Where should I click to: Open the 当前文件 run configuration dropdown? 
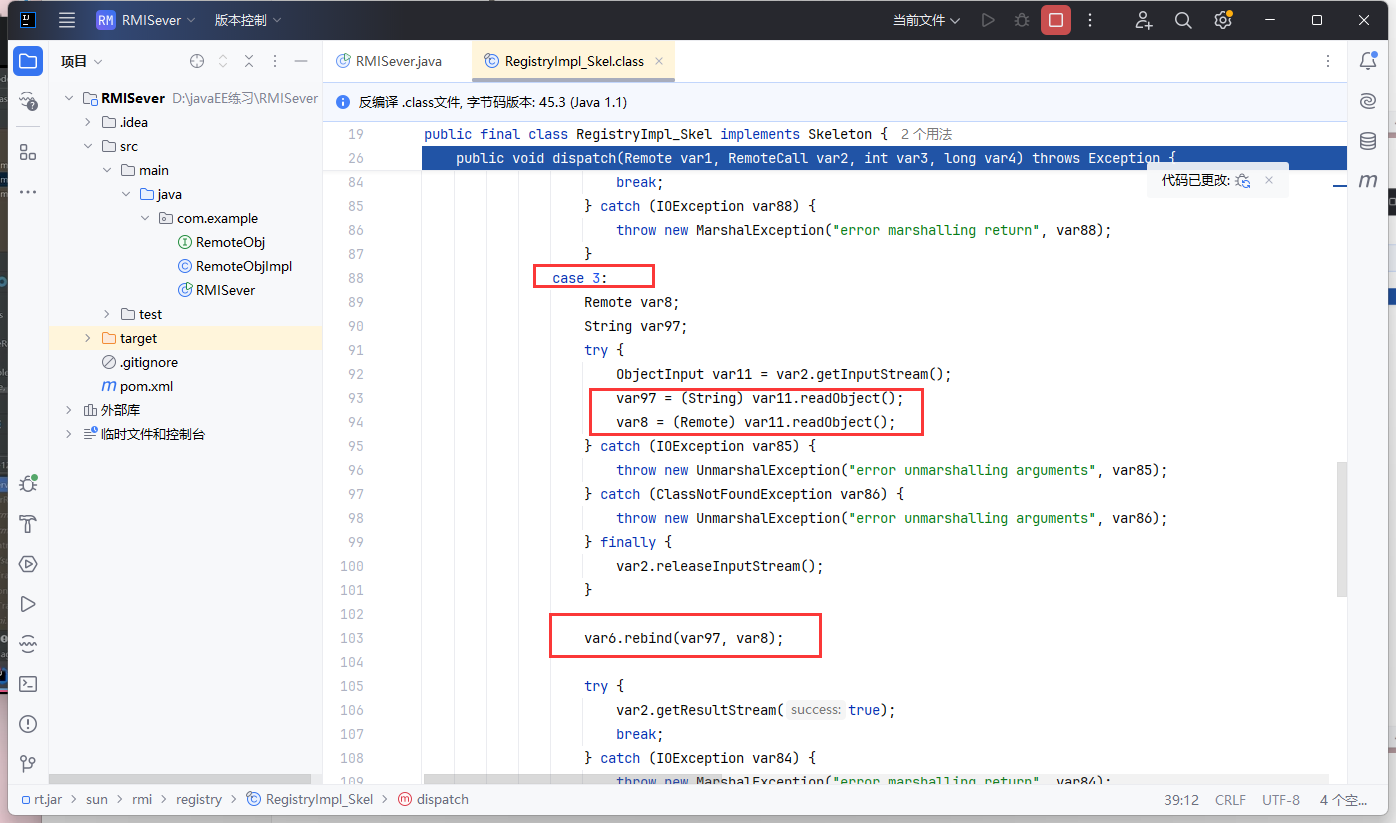point(926,20)
